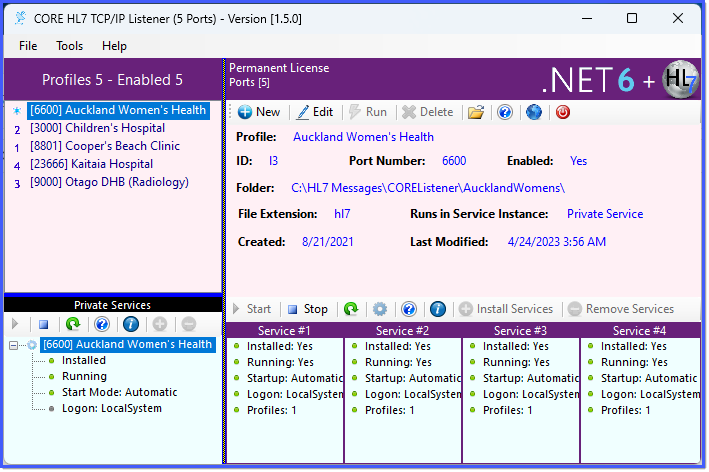Click the Service #1 header
This screenshot has width=709, height=472.
284,330
